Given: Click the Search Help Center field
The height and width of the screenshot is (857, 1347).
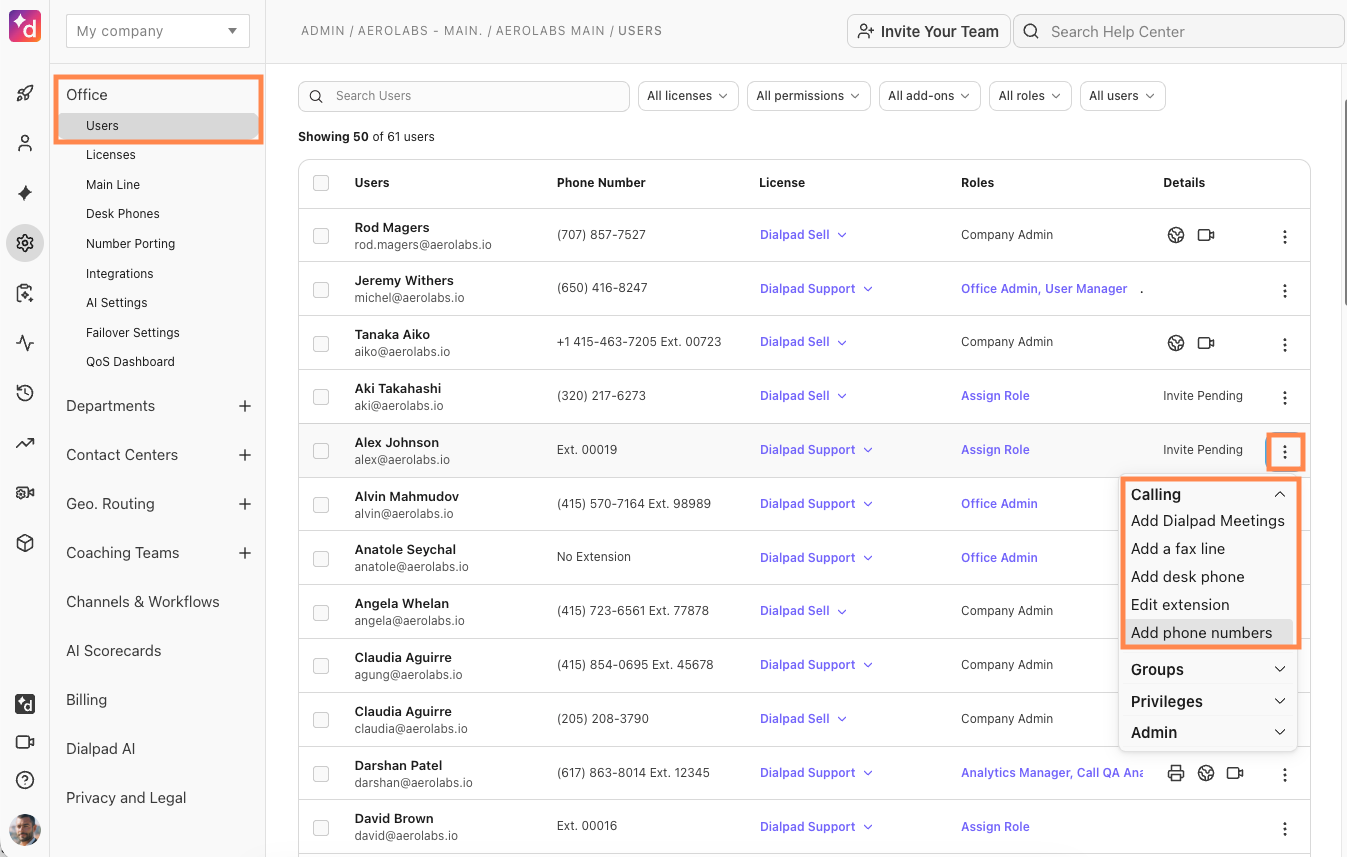Looking at the screenshot, I should (x=1179, y=31).
